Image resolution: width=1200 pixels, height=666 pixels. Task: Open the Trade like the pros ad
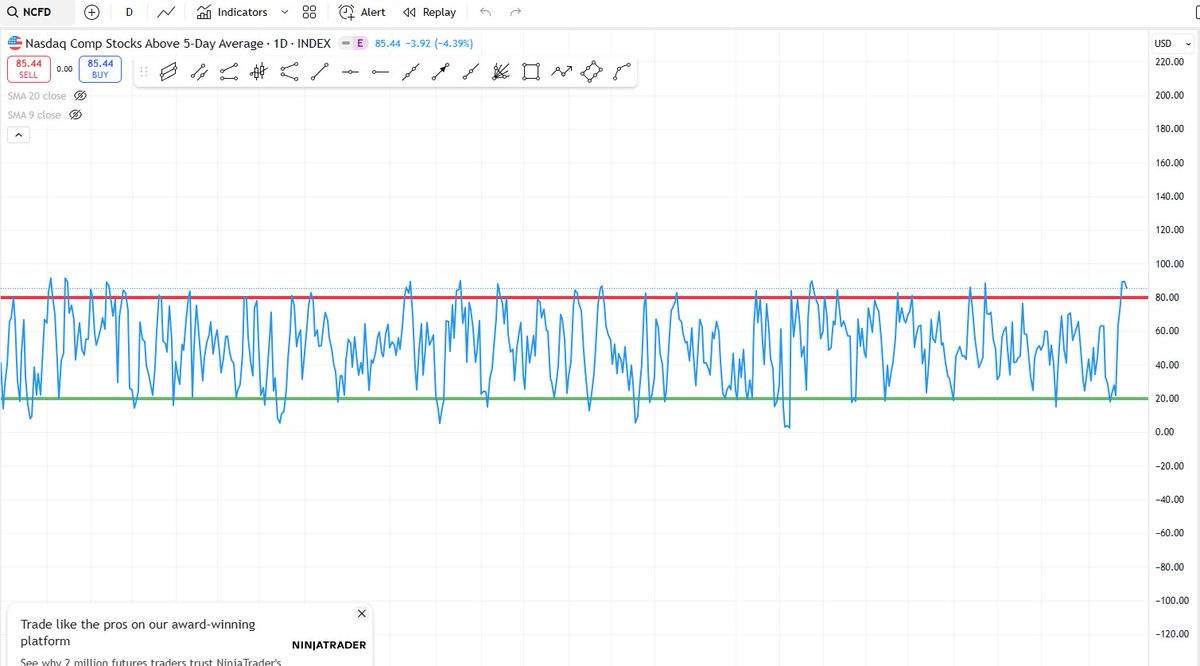click(x=138, y=632)
